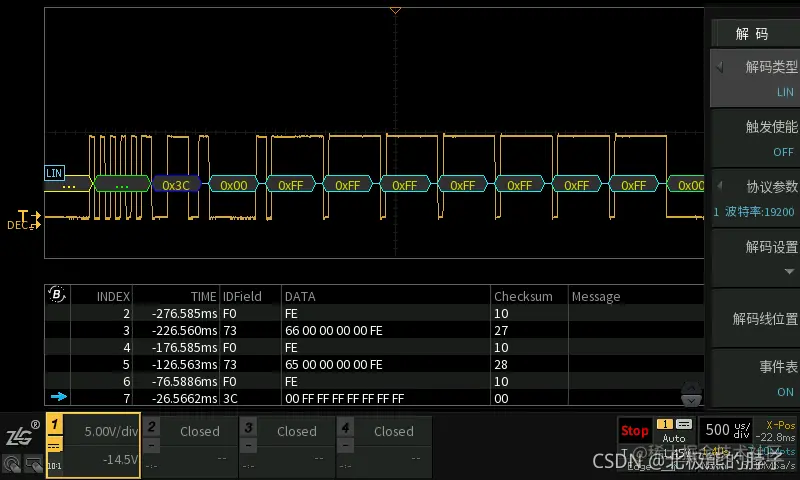Image resolution: width=800 pixels, height=480 pixels.
Task: Open protocol parameters 协议参数 baud rate
Action: click(x=755, y=198)
